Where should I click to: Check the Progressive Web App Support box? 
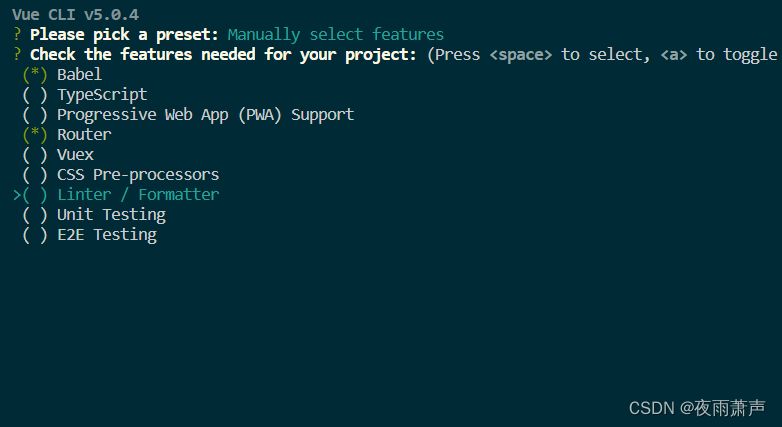click(x=34, y=114)
